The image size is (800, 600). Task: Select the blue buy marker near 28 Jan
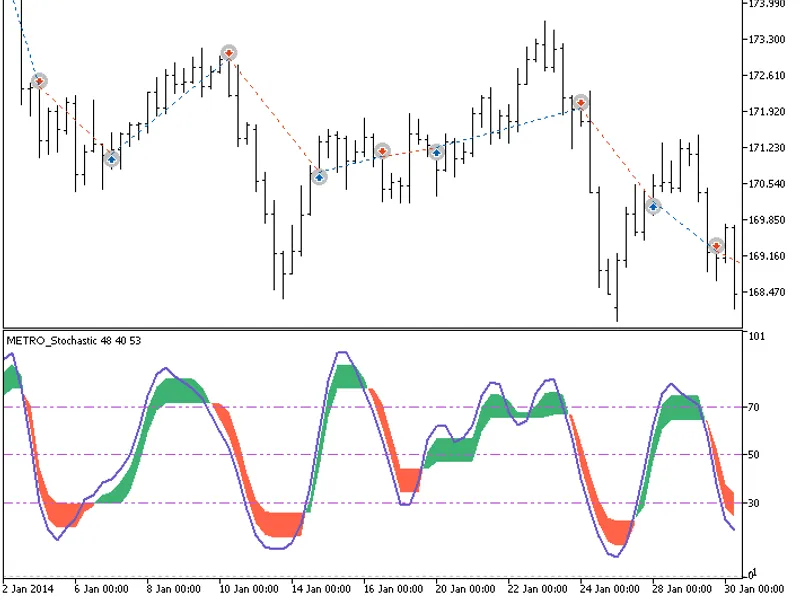click(654, 206)
